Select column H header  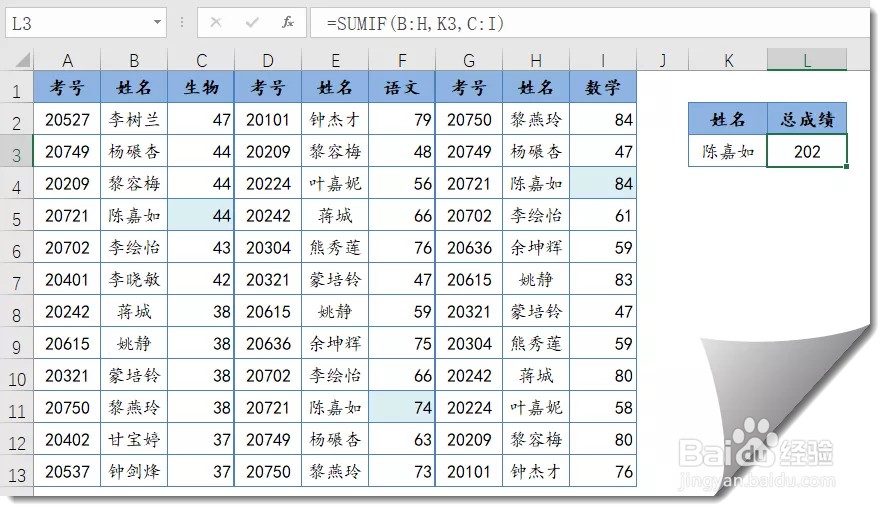pos(536,60)
